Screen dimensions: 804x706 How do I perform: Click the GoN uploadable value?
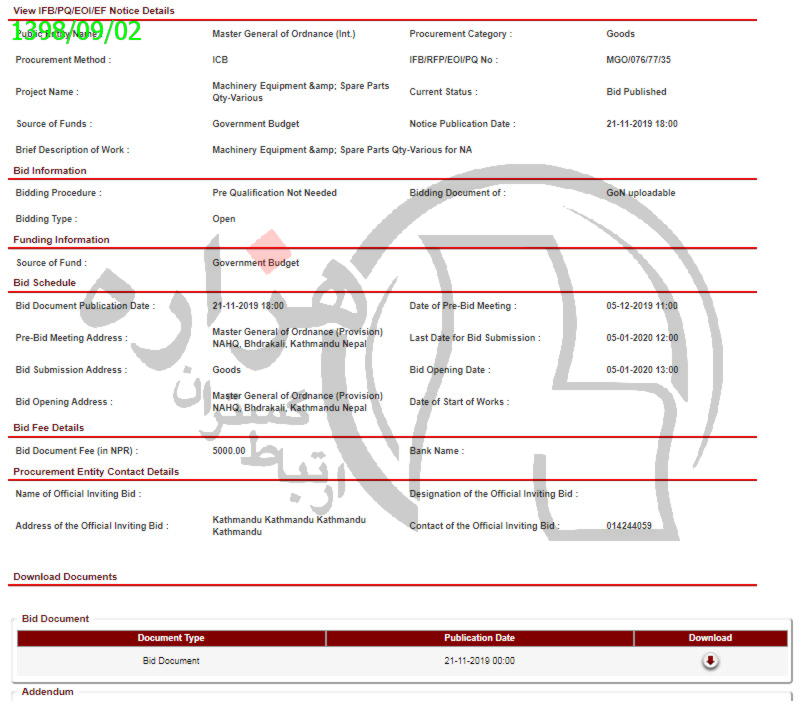[x=640, y=193]
